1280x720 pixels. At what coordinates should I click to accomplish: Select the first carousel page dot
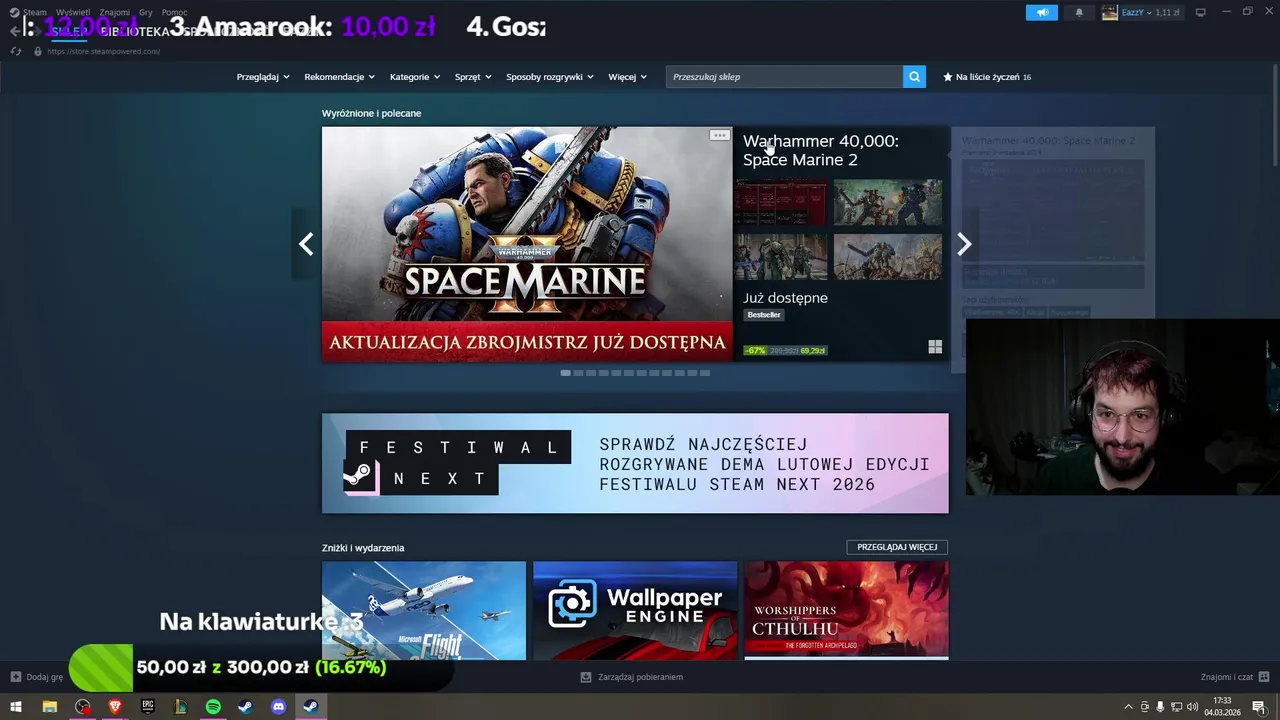566,373
